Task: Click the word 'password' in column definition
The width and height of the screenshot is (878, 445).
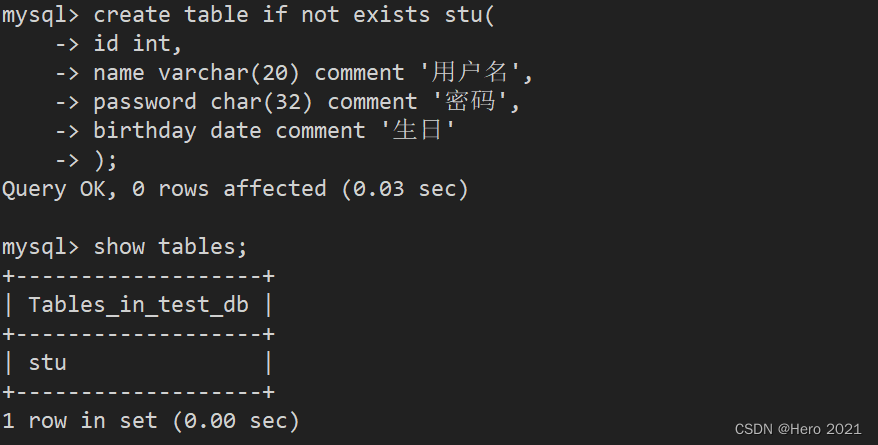Action: coord(144,102)
